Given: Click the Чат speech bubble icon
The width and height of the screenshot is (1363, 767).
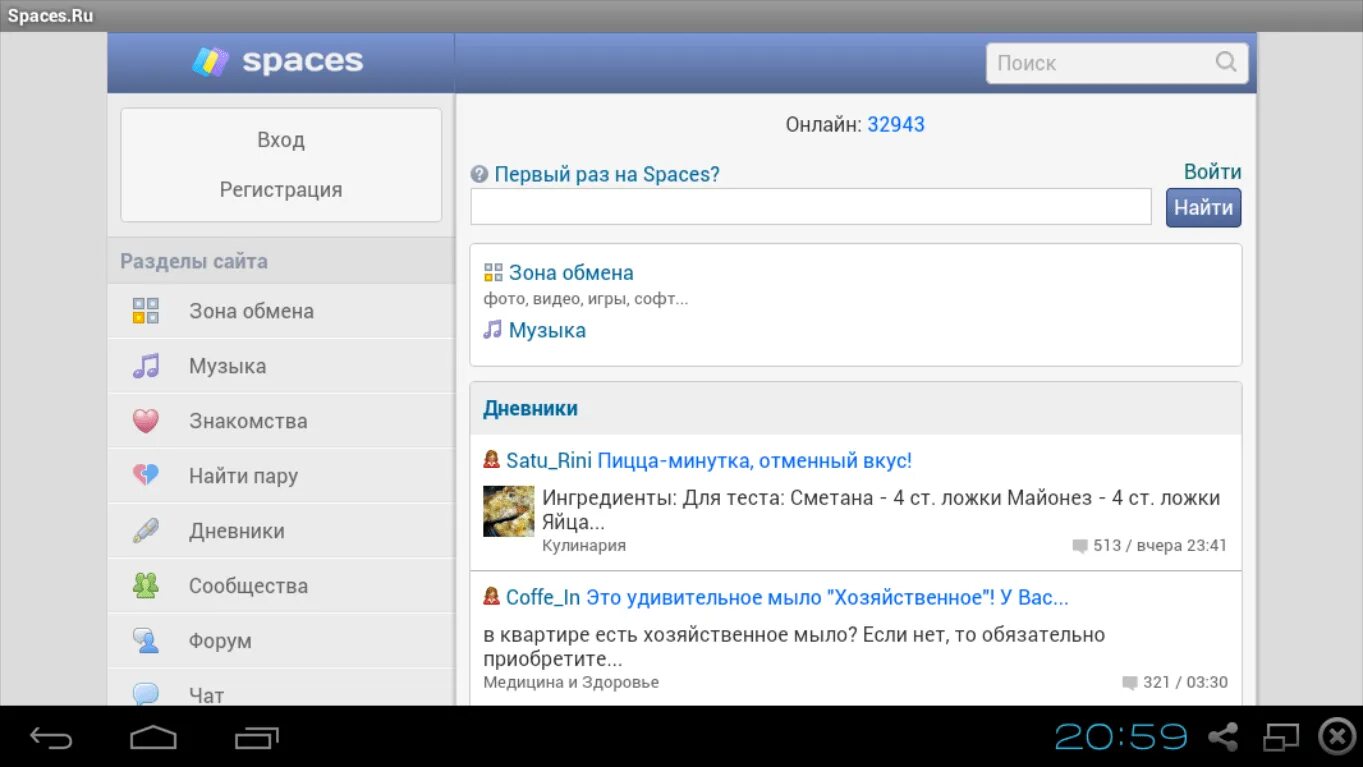Looking at the screenshot, I should tap(146, 694).
